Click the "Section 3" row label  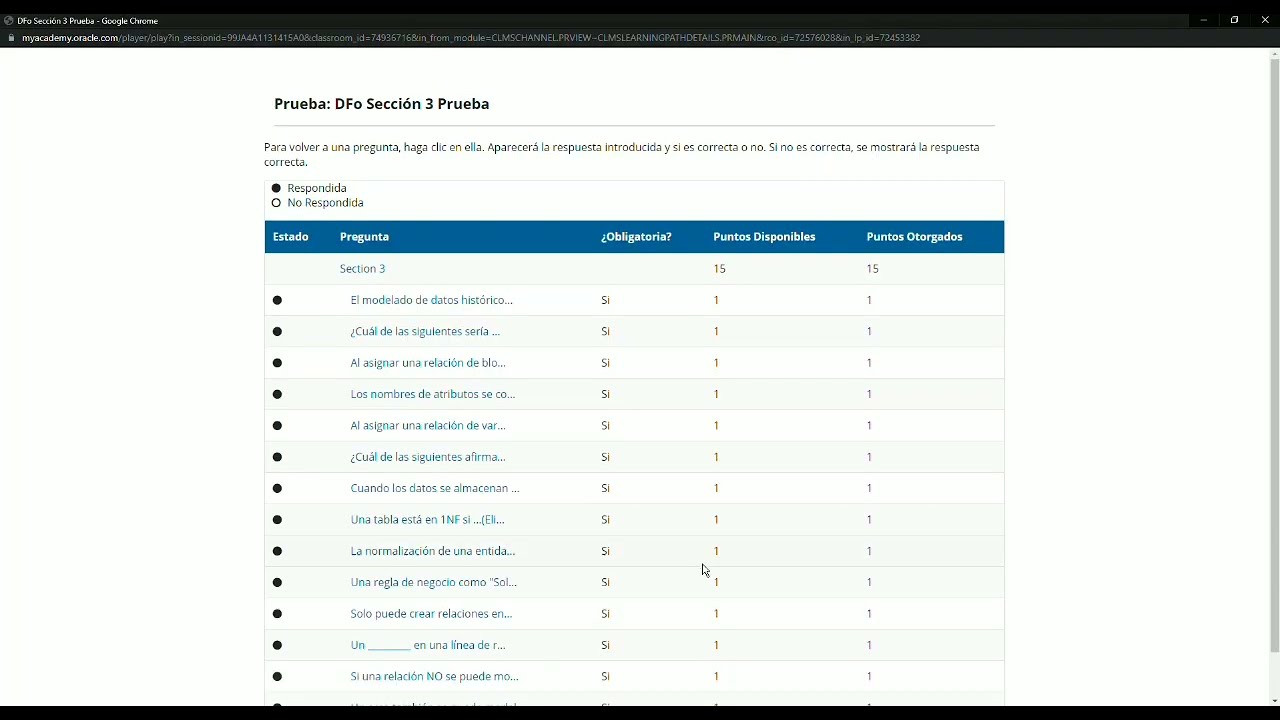[362, 269]
